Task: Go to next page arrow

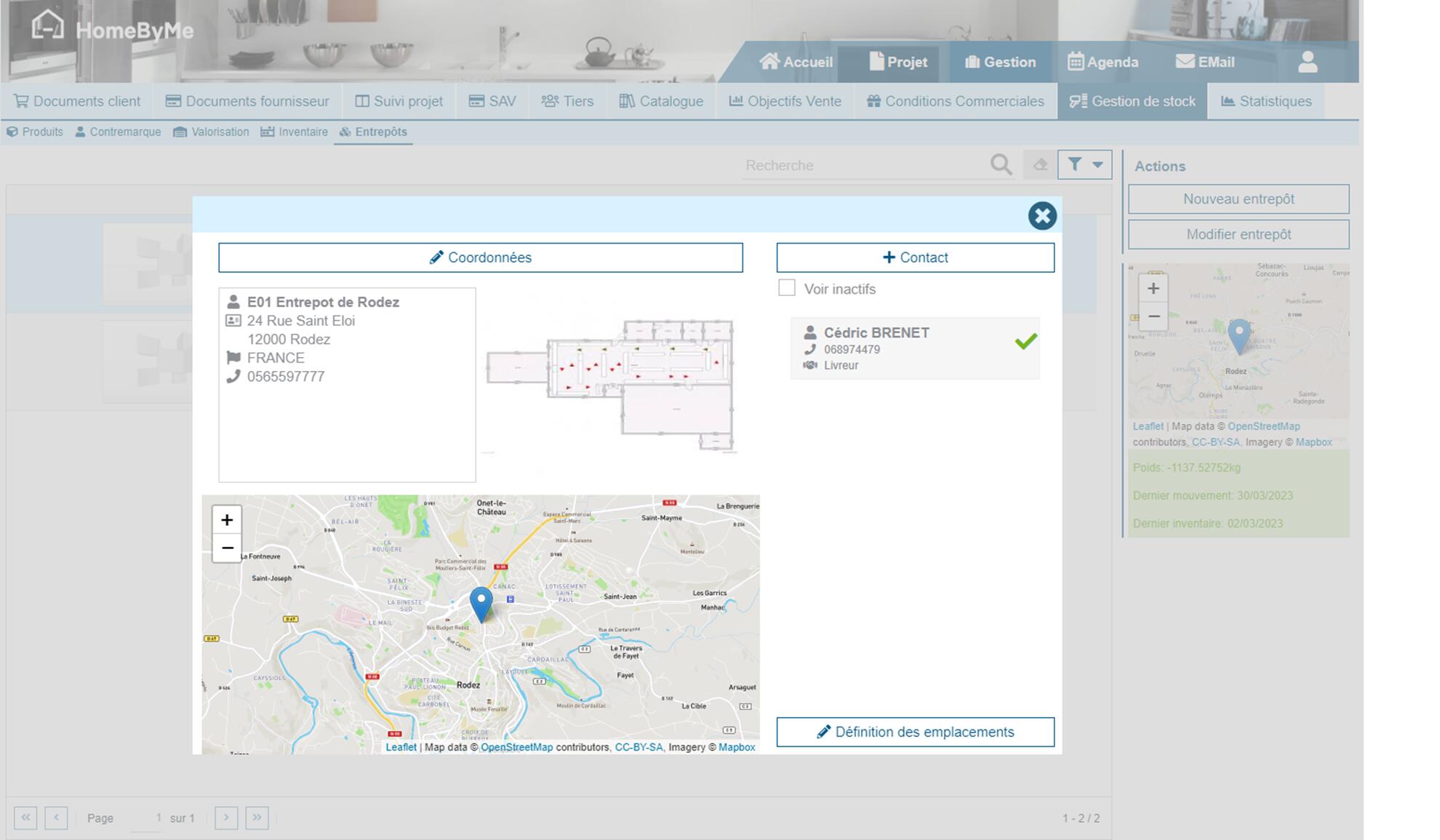Action: [226, 817]
